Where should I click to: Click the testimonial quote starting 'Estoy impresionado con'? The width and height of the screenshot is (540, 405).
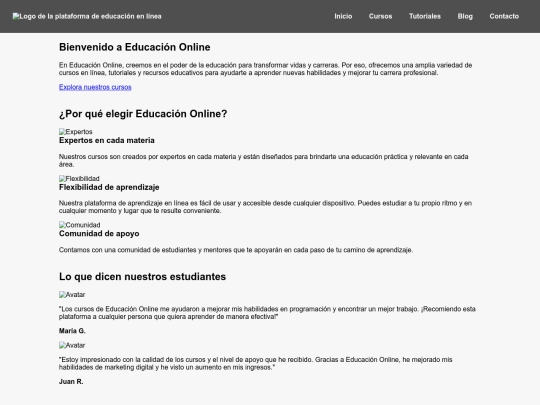(x=256, y=363)
